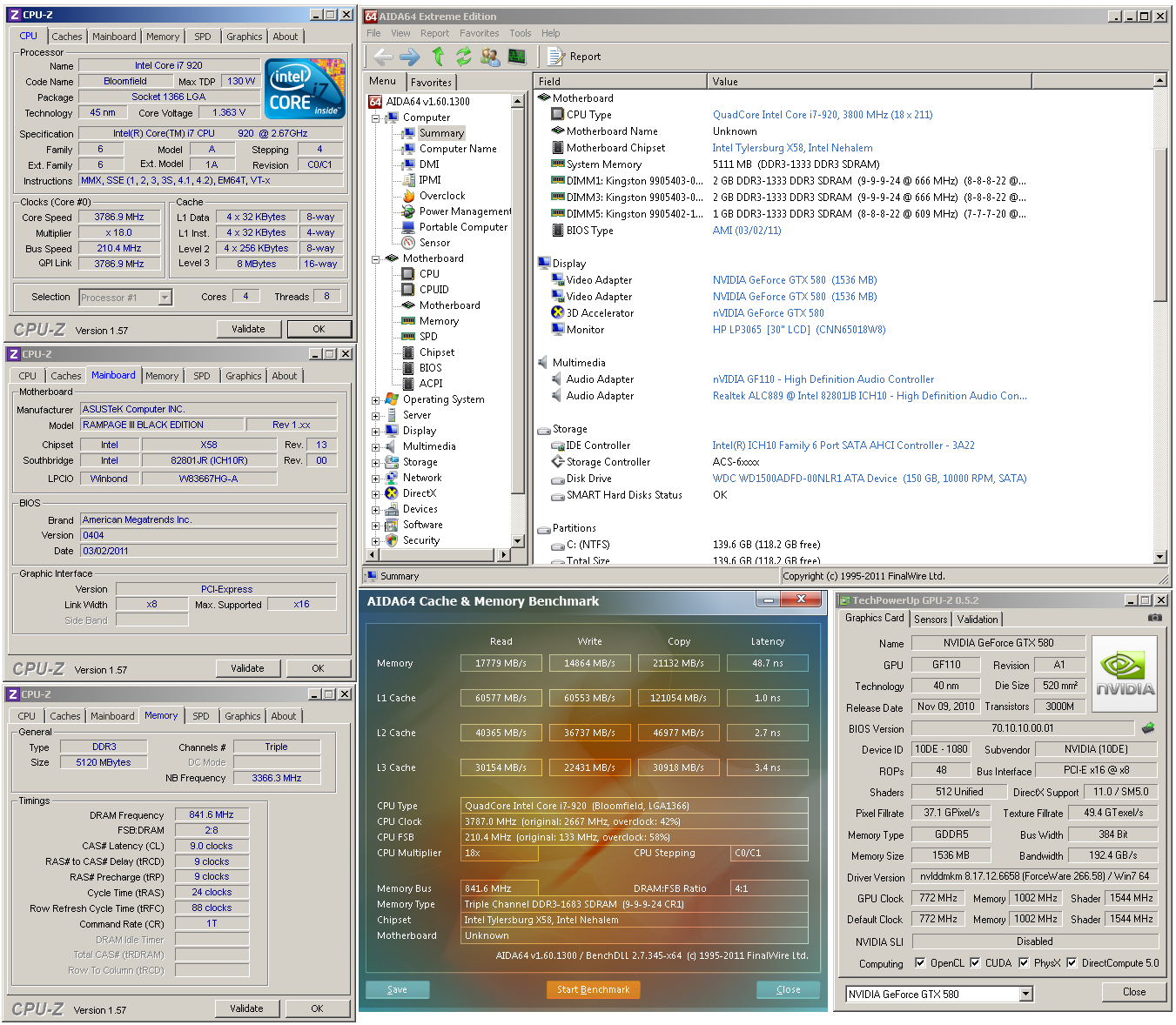Click Start Benchmark in AIDA64 benchmark window
This screenshot has width=1176, height=1025.
tap(594, 989)
